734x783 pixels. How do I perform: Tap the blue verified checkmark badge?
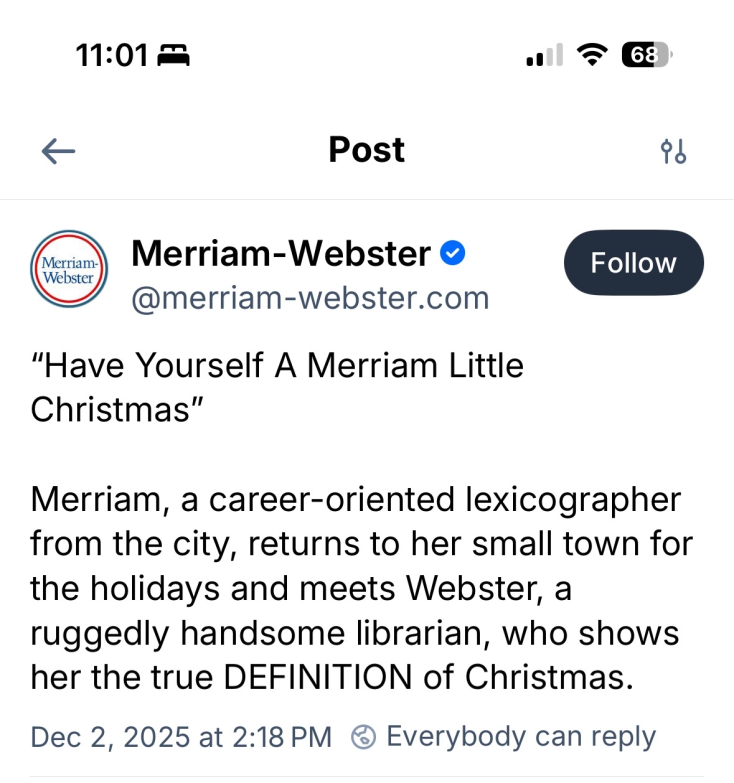(453, 254)
